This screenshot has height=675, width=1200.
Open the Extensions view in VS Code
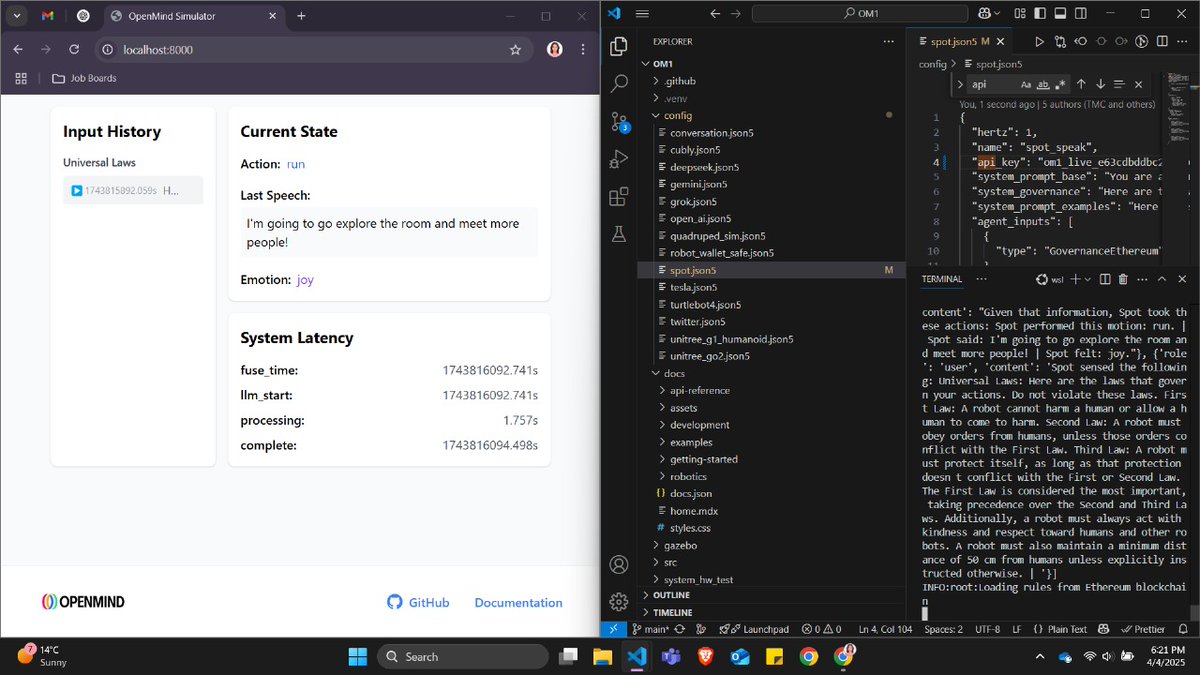[619, 196]
